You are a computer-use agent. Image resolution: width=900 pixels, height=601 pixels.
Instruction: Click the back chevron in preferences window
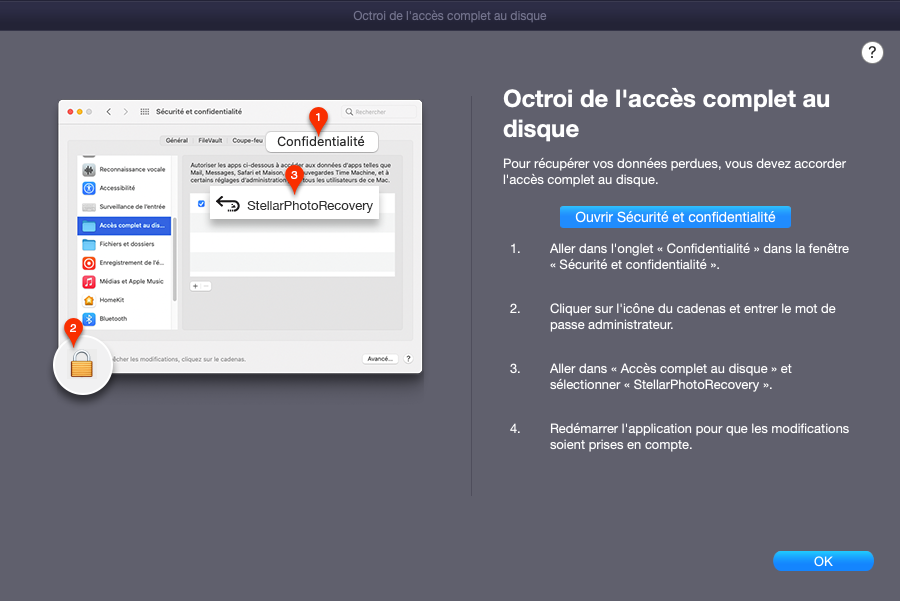pos(108,112)
